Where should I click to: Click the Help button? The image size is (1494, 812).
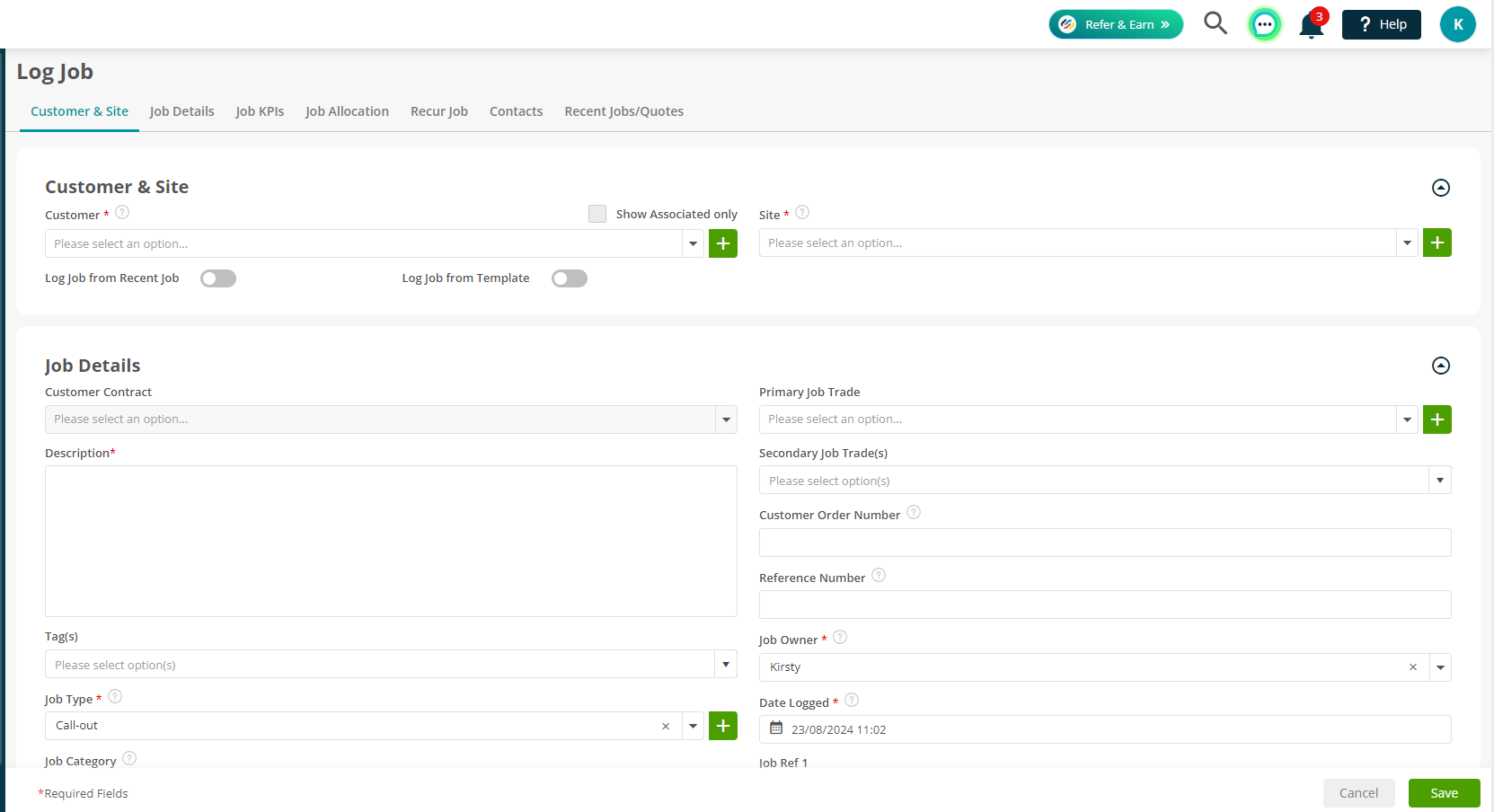[x=1382, y=24]
